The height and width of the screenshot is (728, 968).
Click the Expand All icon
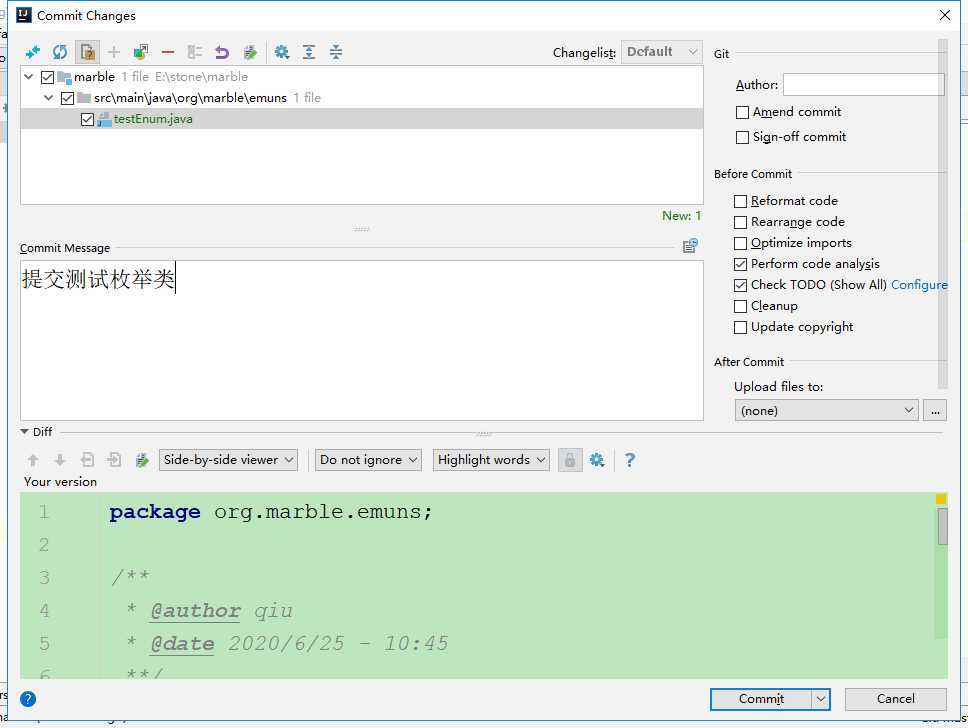pyautogui.click(x=309, y=52)
